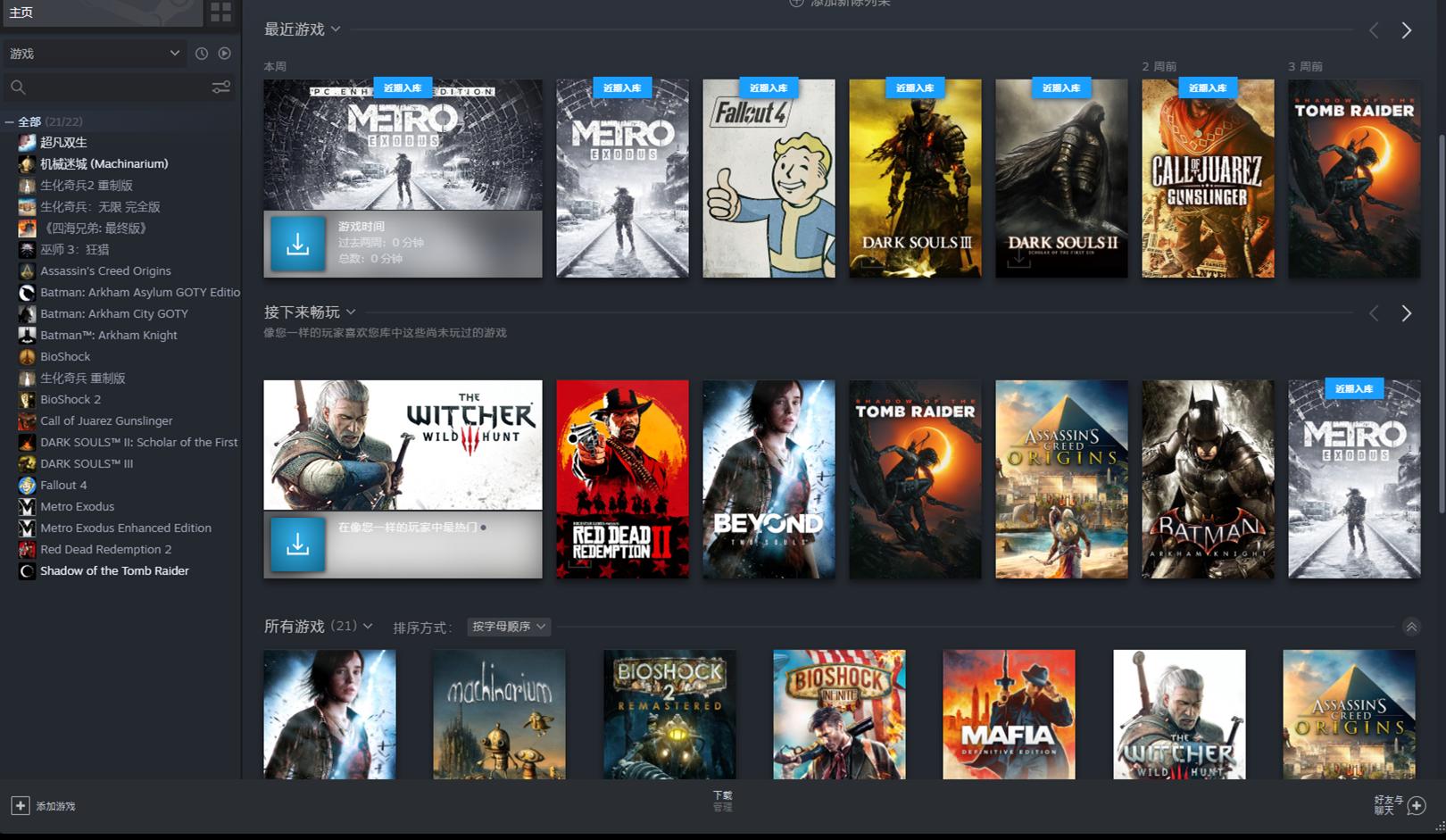Click the clock icon to sort by recent
Screen dimensions: 1446x840
coord(201,53)
